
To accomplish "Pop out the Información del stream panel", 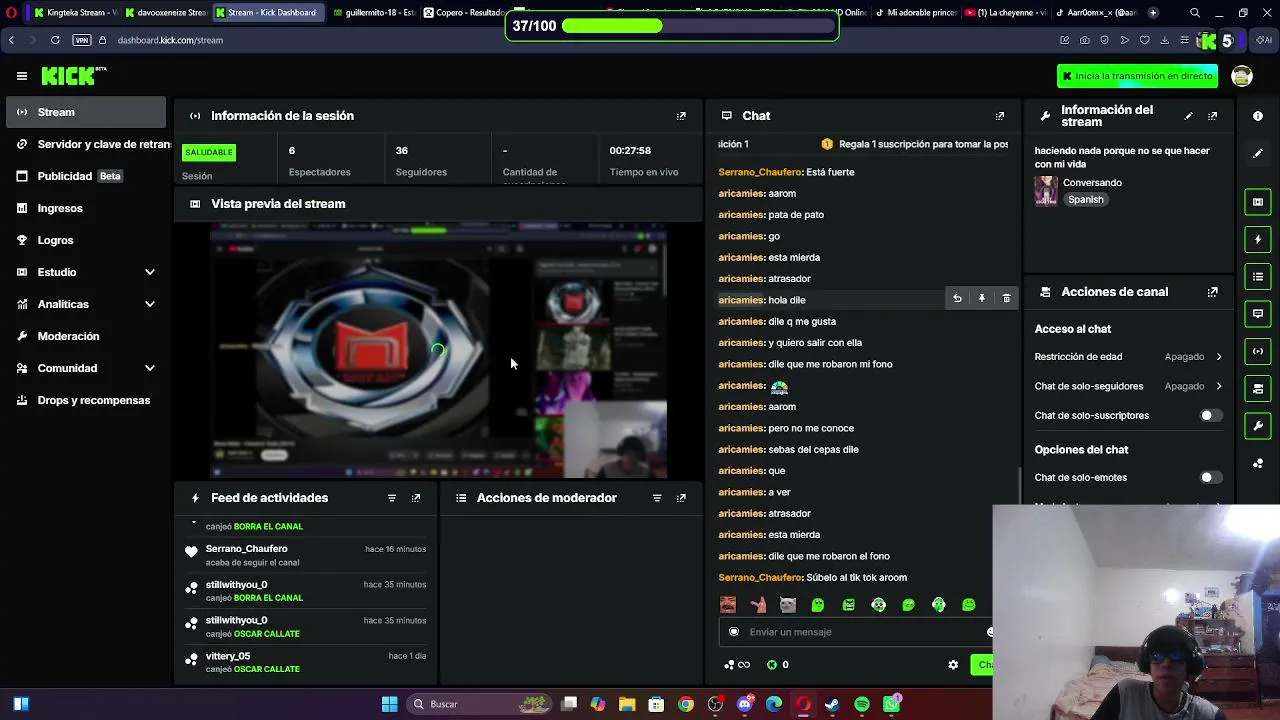I will click(1212, 116).
